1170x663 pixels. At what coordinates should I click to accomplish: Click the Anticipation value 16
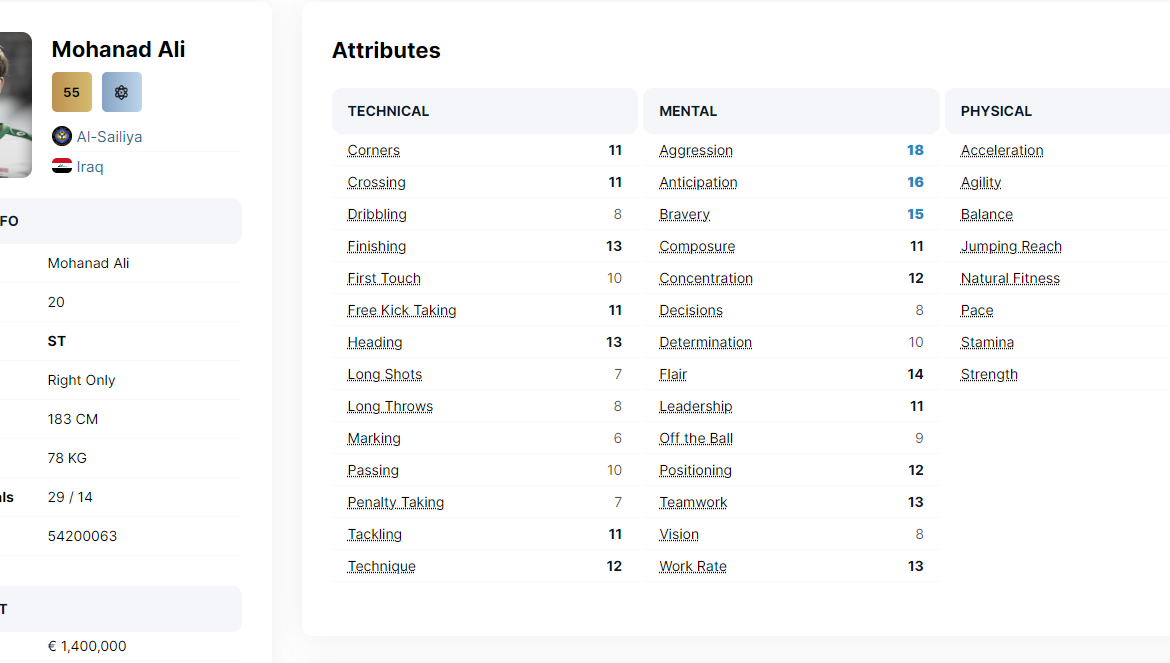(915, 182)
